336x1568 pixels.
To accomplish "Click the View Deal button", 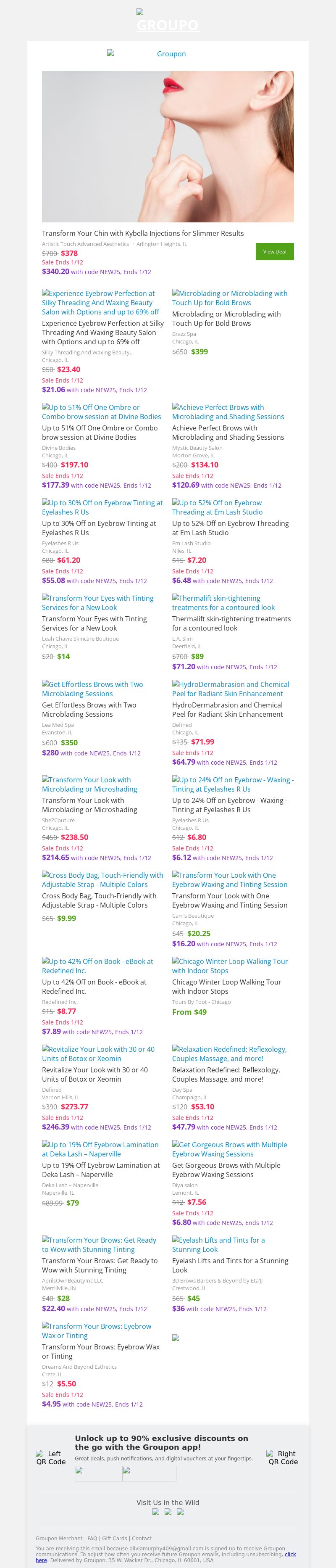I will click(275, 251).
